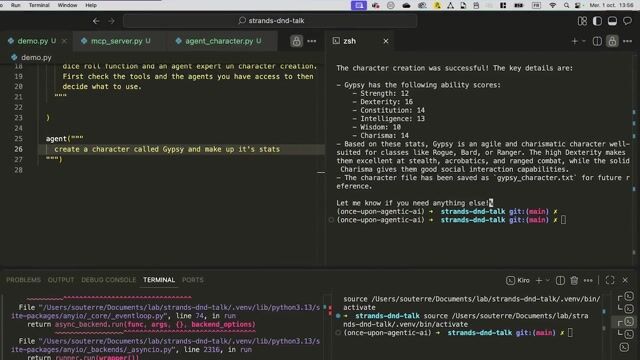Toggle the left editor group lock
The width and height of the screenshot is (640, 360).
click(296, 41)
